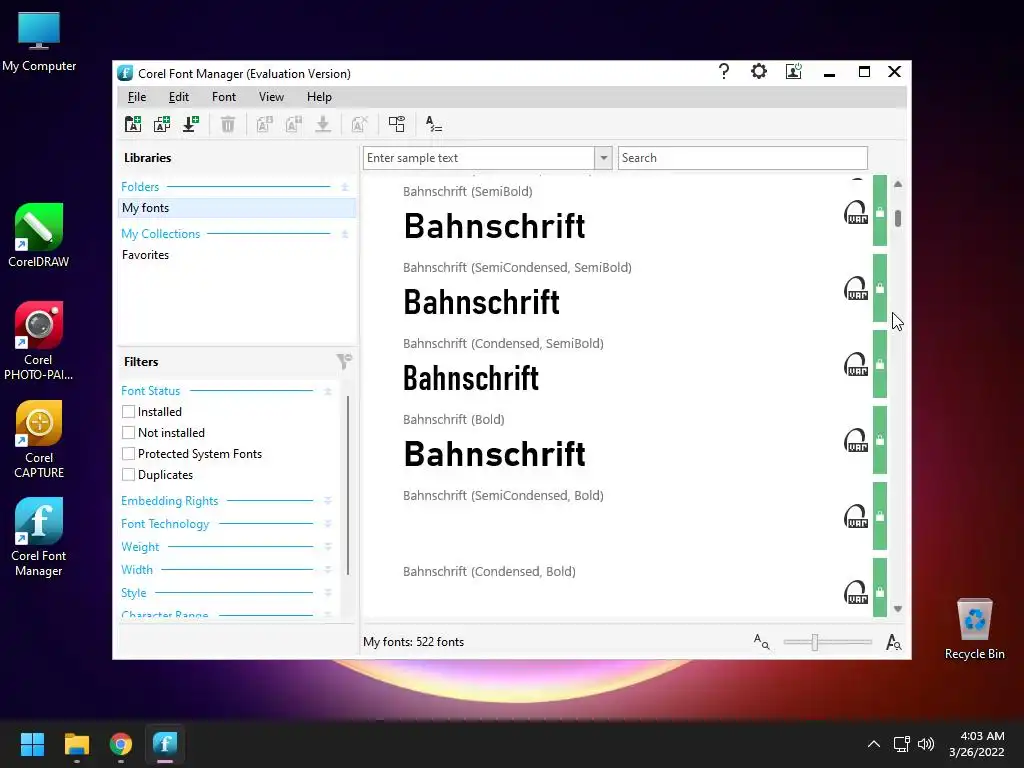Click the taskbar clock and date
Screen dimensions: 1024x768
(977, 744)
